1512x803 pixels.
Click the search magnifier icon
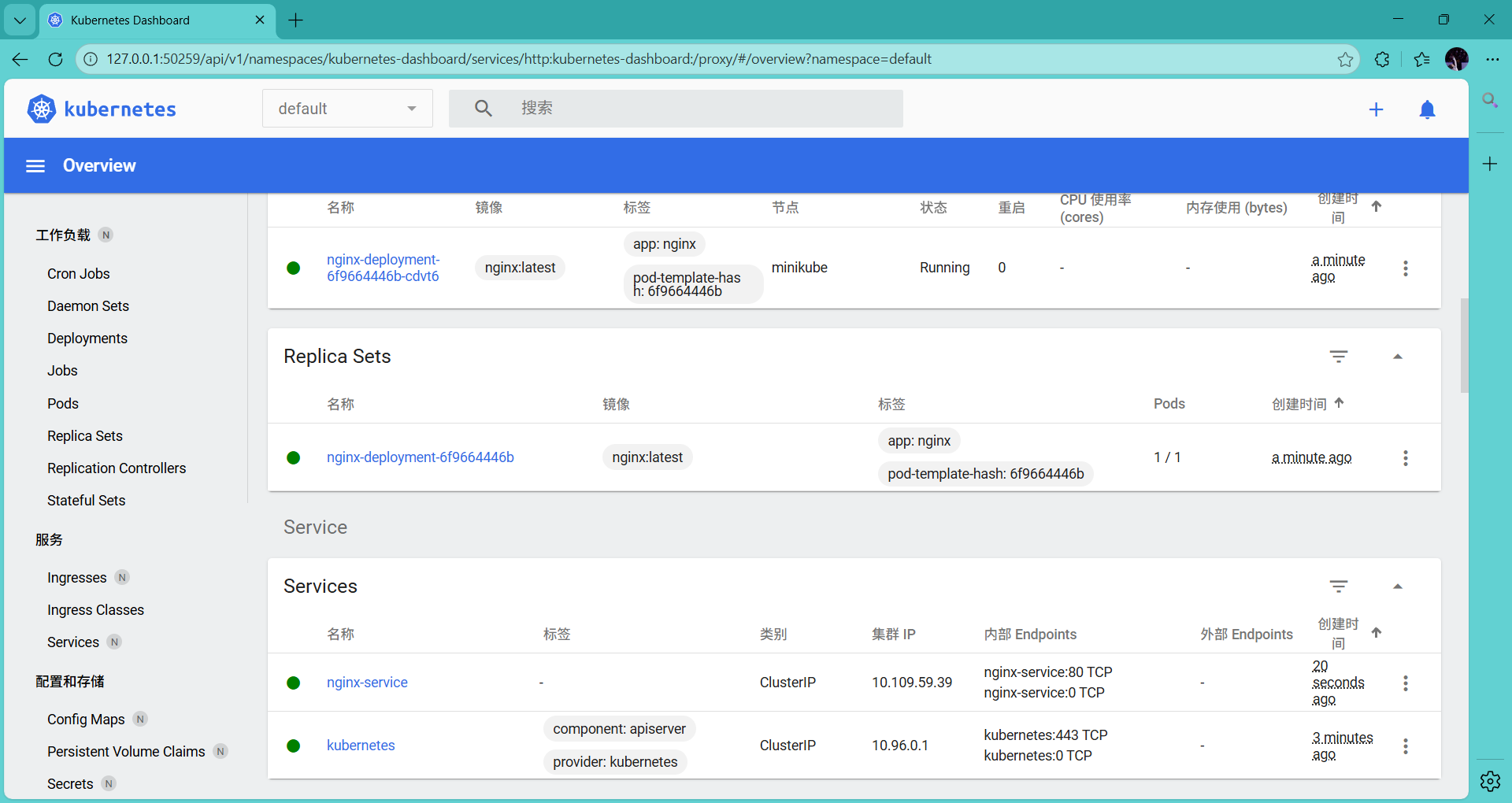[484, 109]
